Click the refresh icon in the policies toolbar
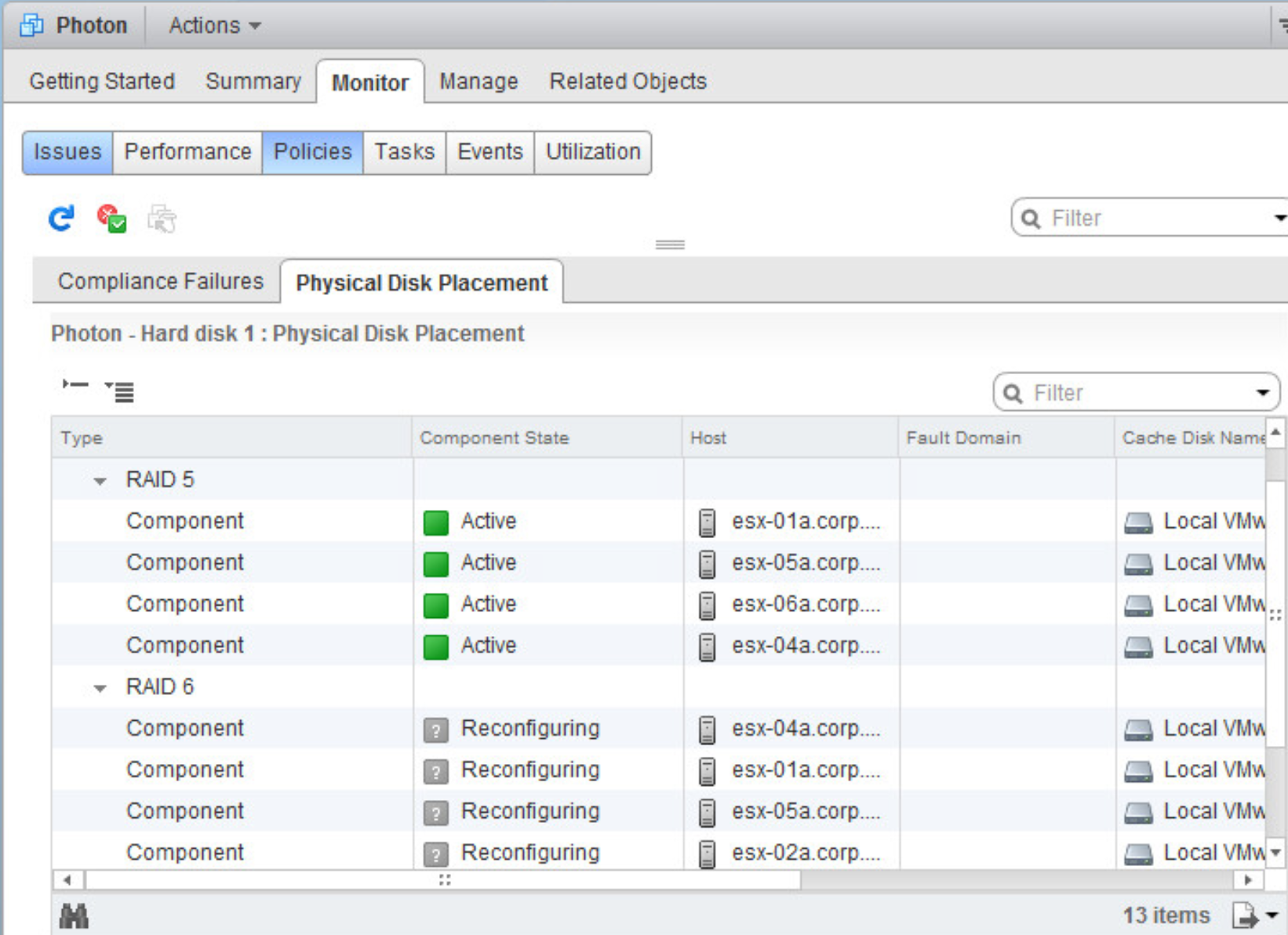The height and width of the screenshot is (935, 1288). click(x=61, y=219)
